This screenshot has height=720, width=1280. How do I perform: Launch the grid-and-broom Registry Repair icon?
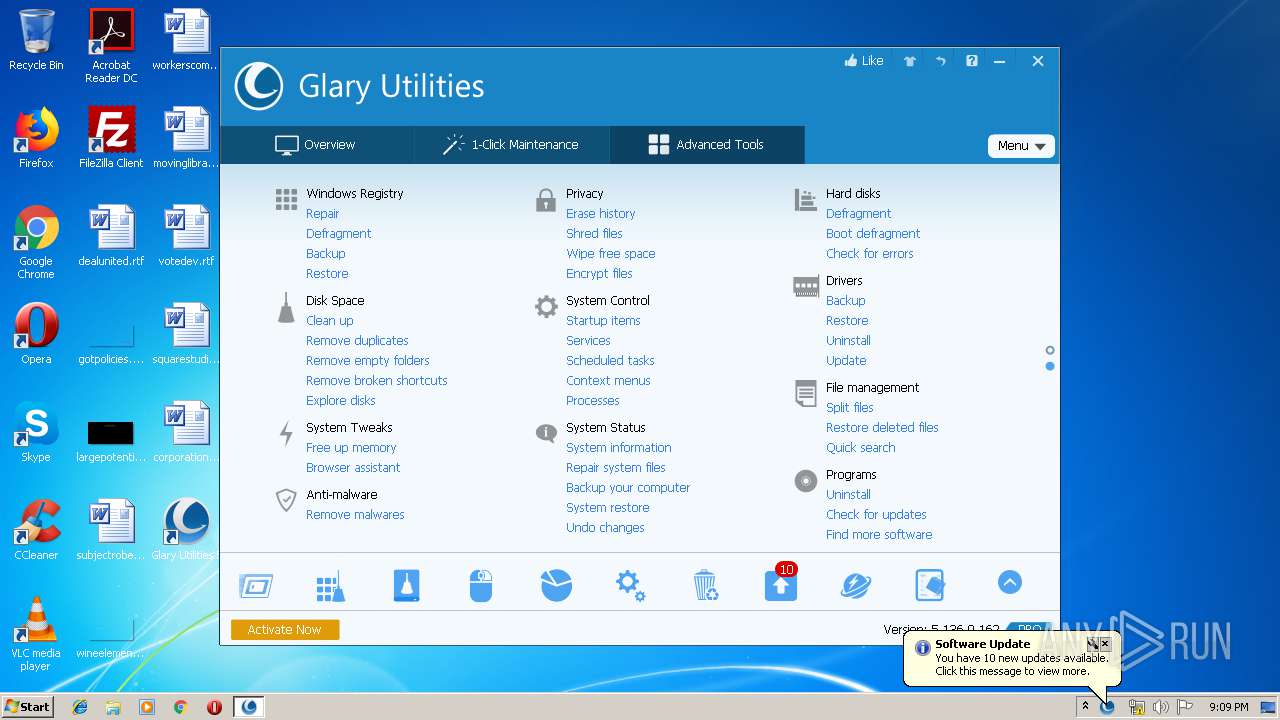point(330,587)
